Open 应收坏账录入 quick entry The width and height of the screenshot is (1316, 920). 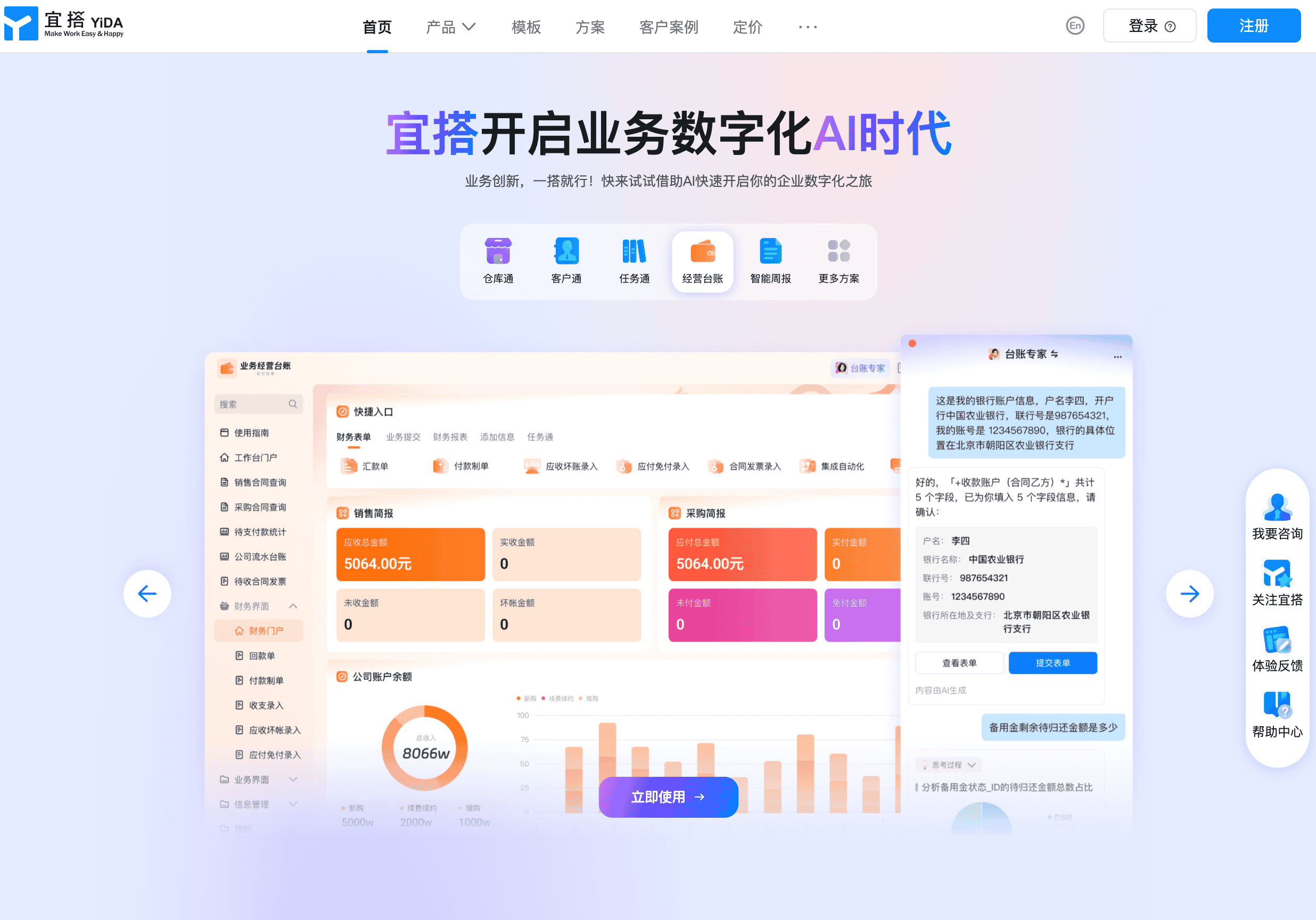pos(561,466)
